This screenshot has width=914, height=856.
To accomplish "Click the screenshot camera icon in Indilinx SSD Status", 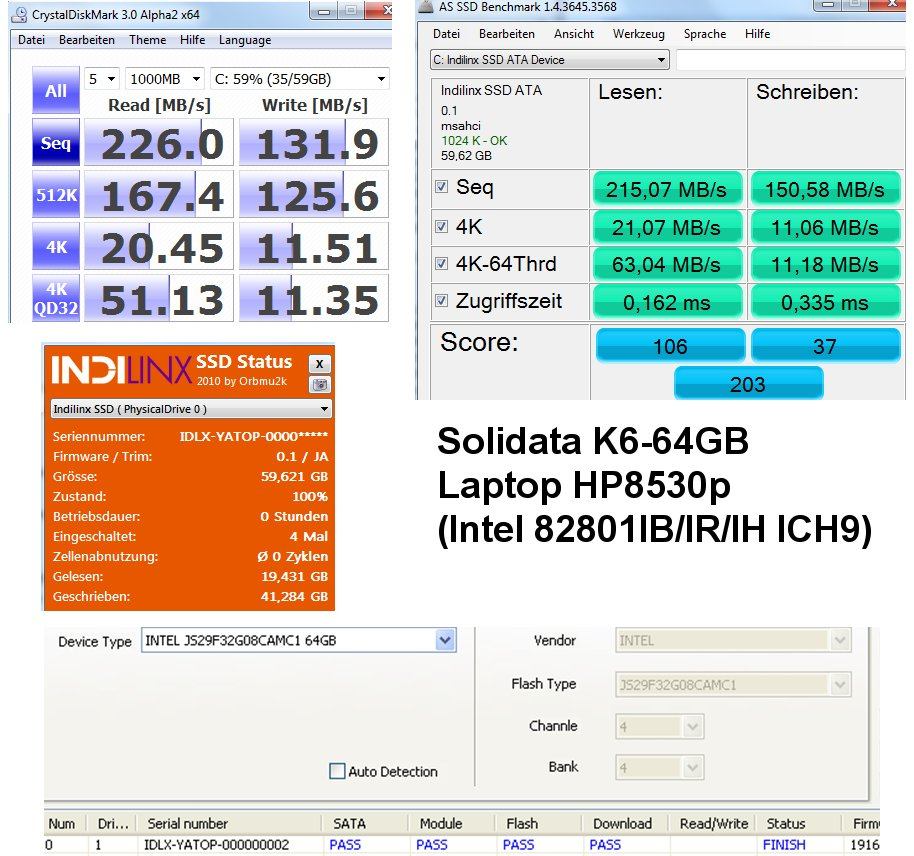I will (319, 384).
